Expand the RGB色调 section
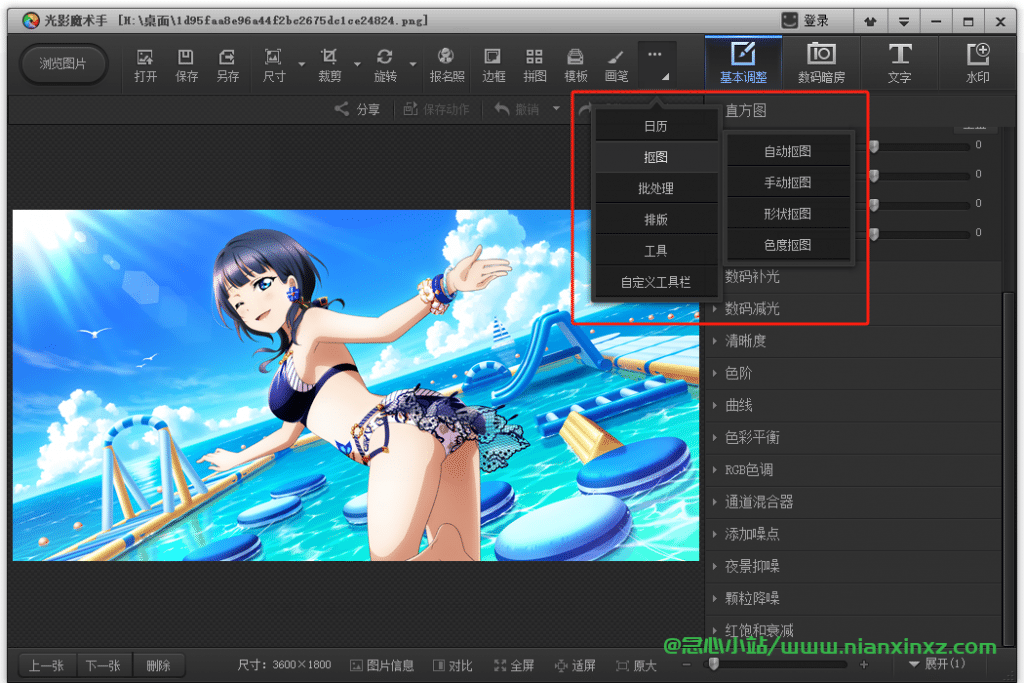Image resolution: width=1024 pixels, height=683 pixels. pyautogui.click(x=854, y=470)
